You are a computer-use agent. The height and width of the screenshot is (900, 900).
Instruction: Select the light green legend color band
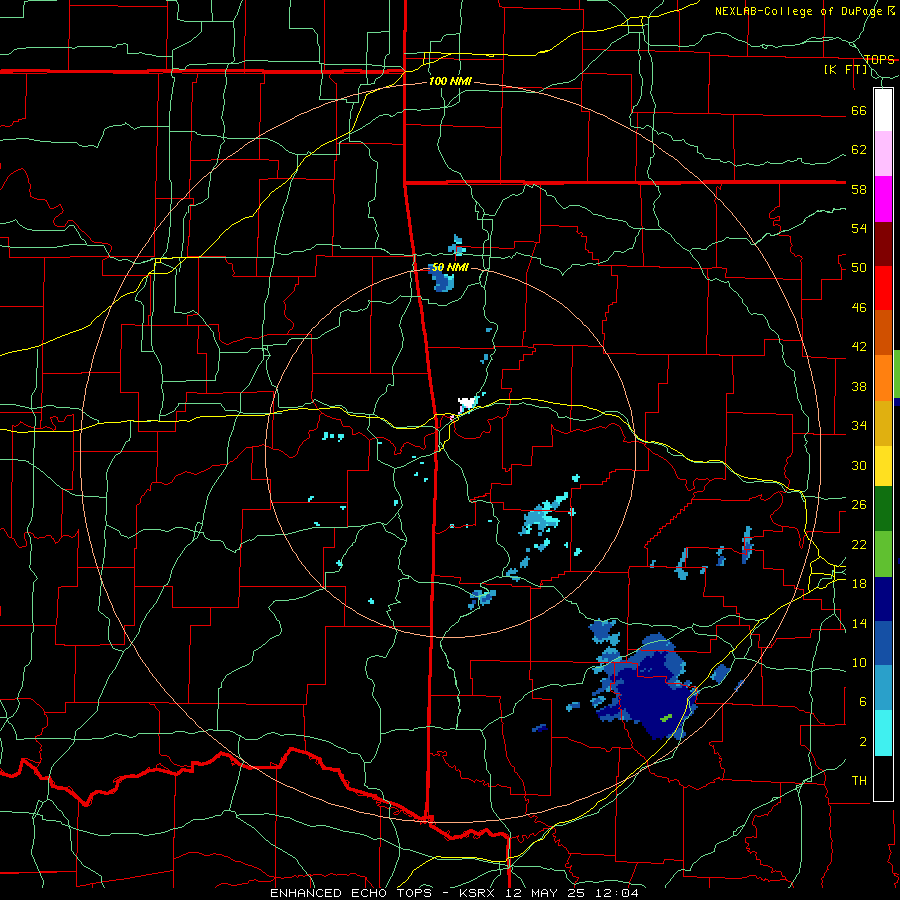click(883, 554)
